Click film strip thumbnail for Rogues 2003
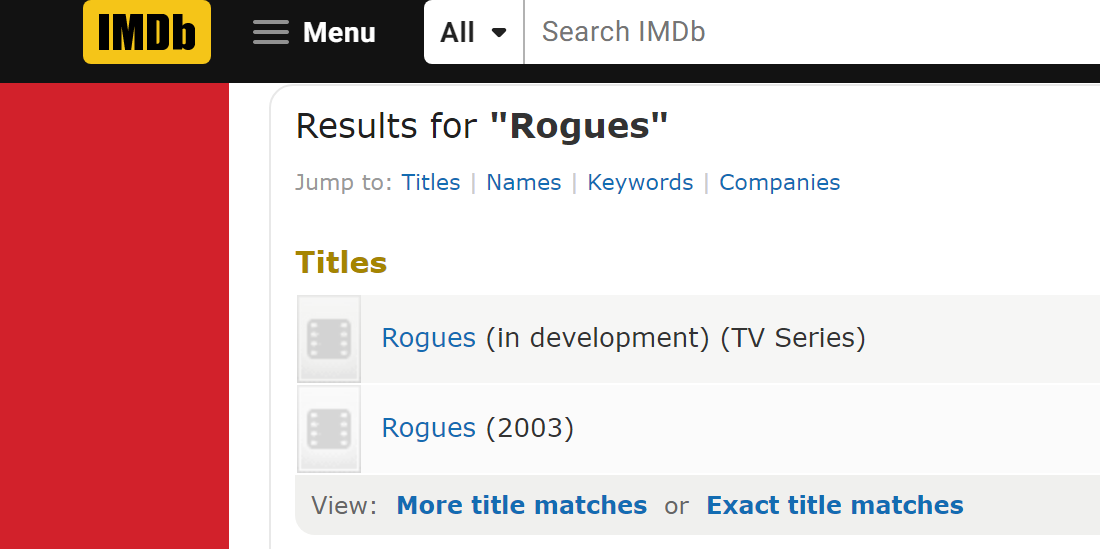 [329, 428]
